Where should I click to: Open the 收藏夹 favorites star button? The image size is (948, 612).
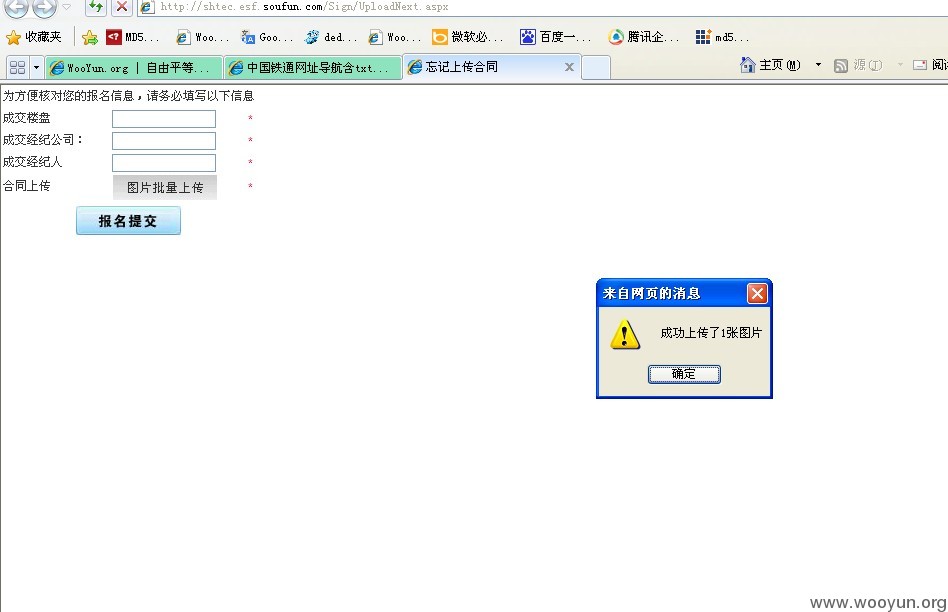point(34,37)
